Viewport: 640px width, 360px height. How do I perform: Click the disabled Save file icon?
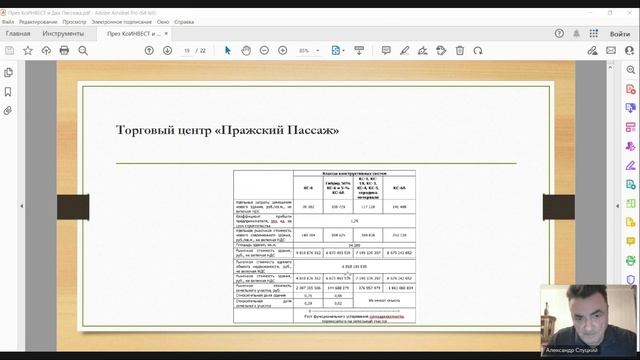(9, 51)
